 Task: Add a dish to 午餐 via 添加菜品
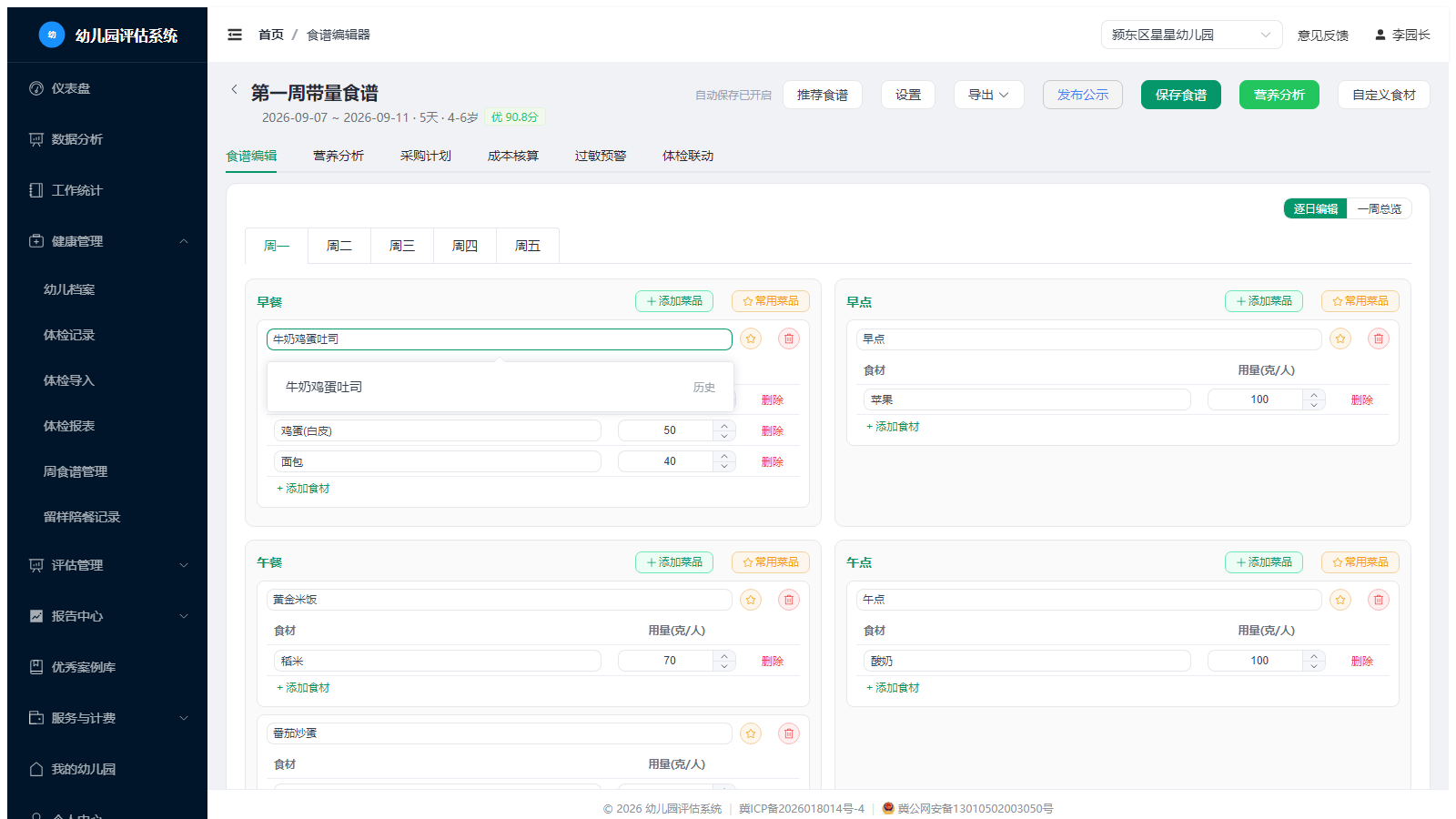point(674,562)
